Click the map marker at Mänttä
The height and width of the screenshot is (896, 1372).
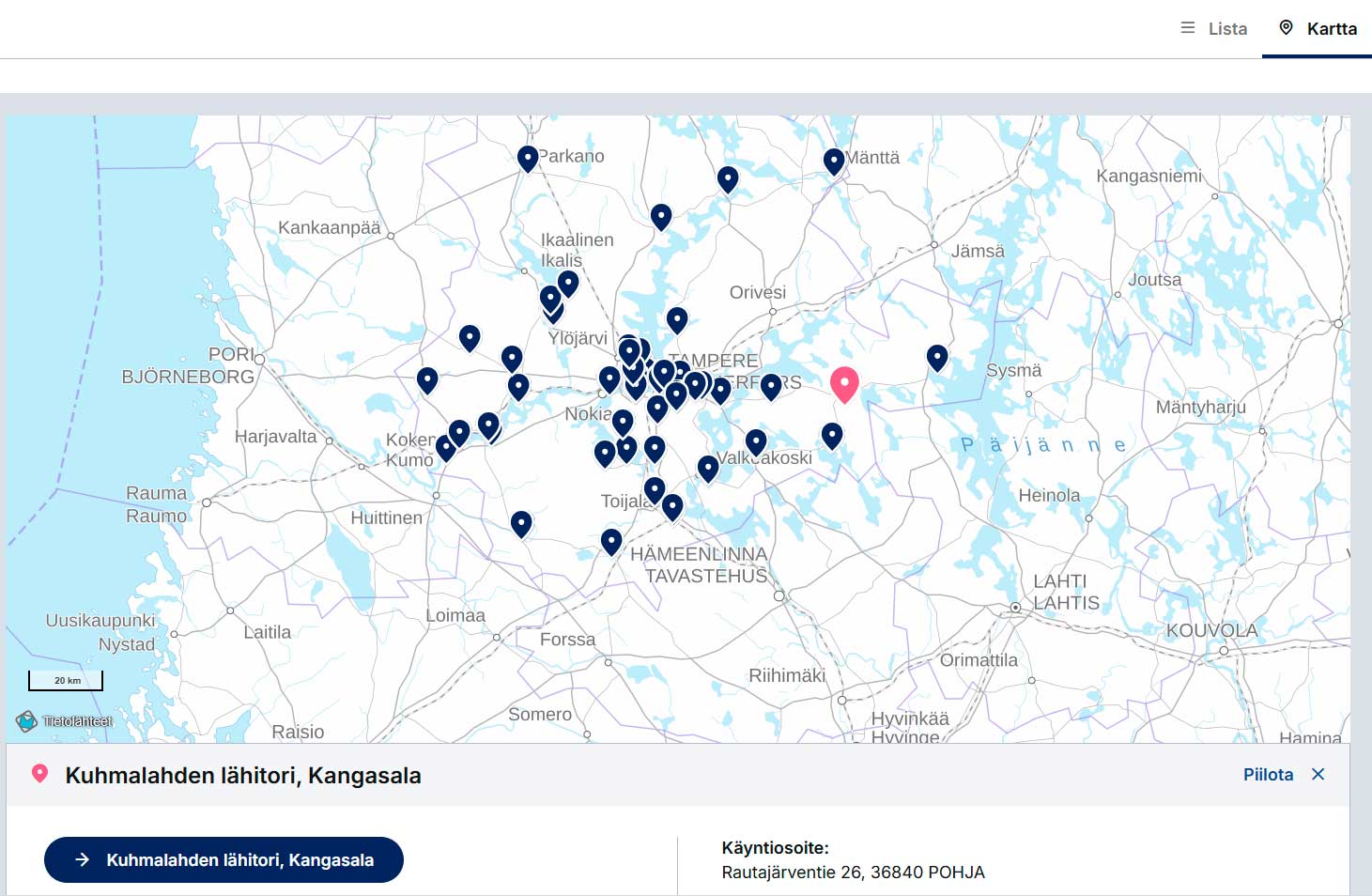coord(833,161)
